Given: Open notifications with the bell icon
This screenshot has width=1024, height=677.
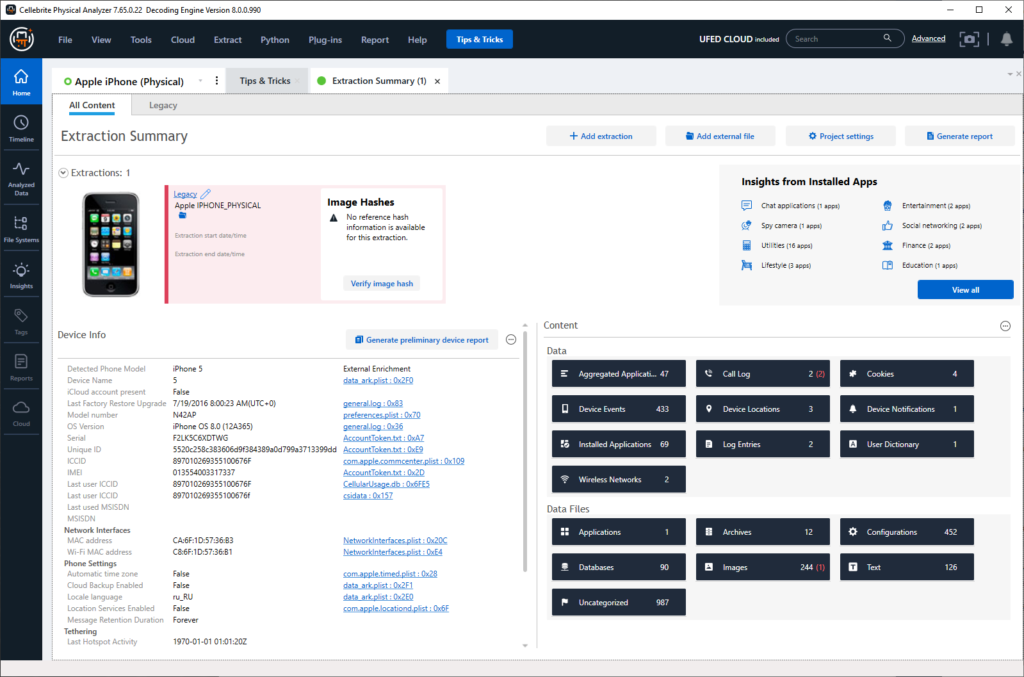Looking at the screenshot, I should click(1007, 39).
